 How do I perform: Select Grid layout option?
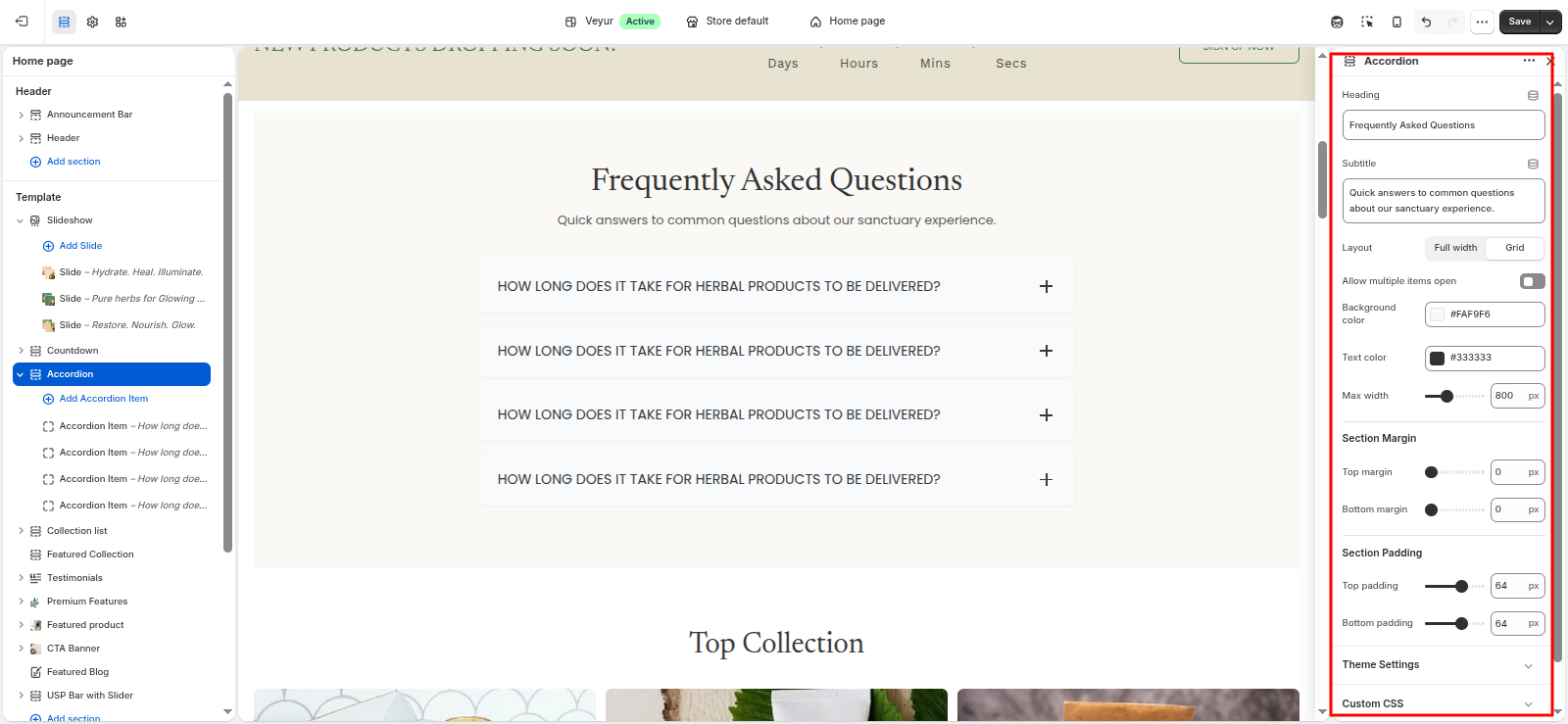tap(1514, 248)
